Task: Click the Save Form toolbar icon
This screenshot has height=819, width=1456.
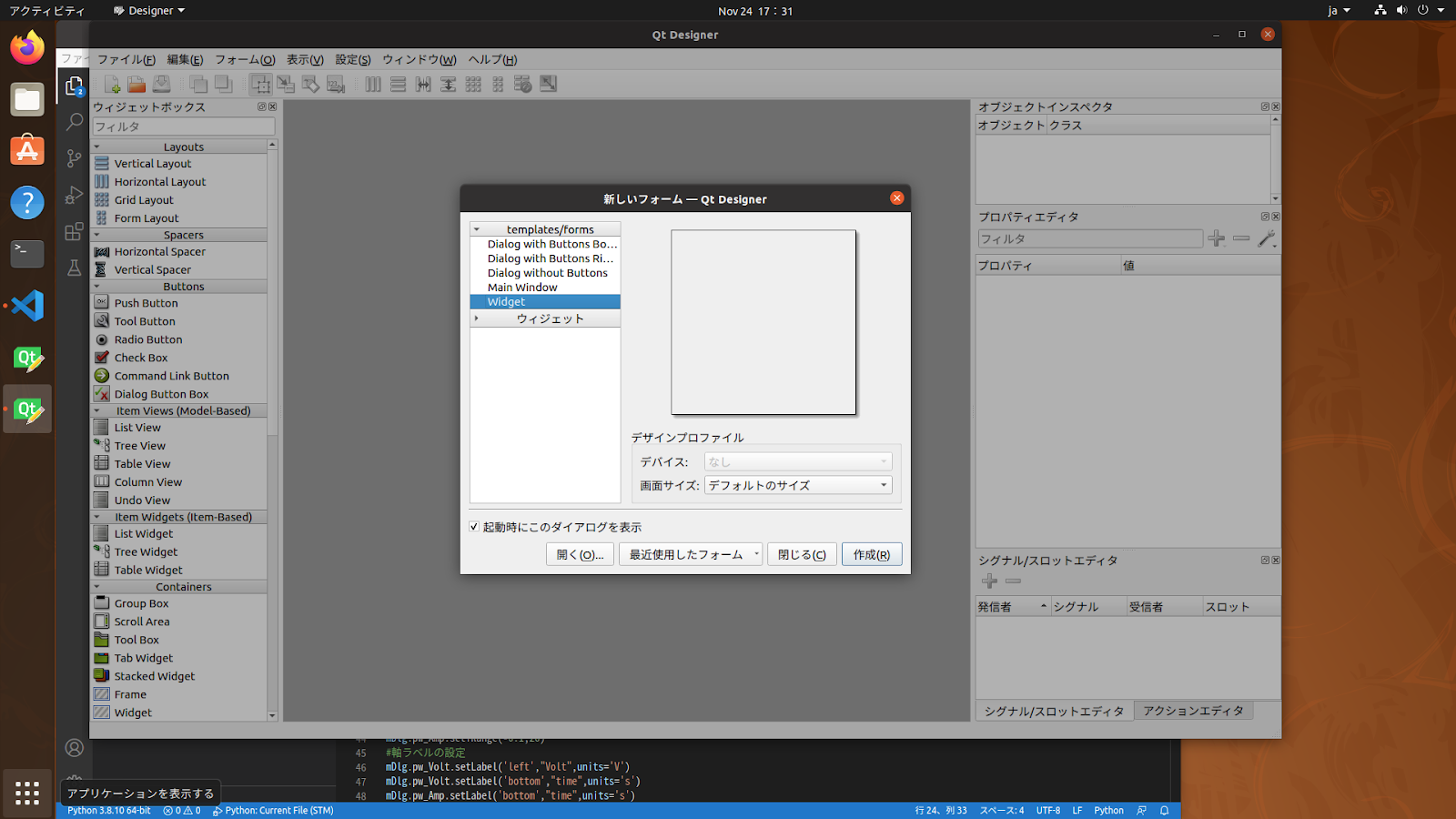Action: 161,85
